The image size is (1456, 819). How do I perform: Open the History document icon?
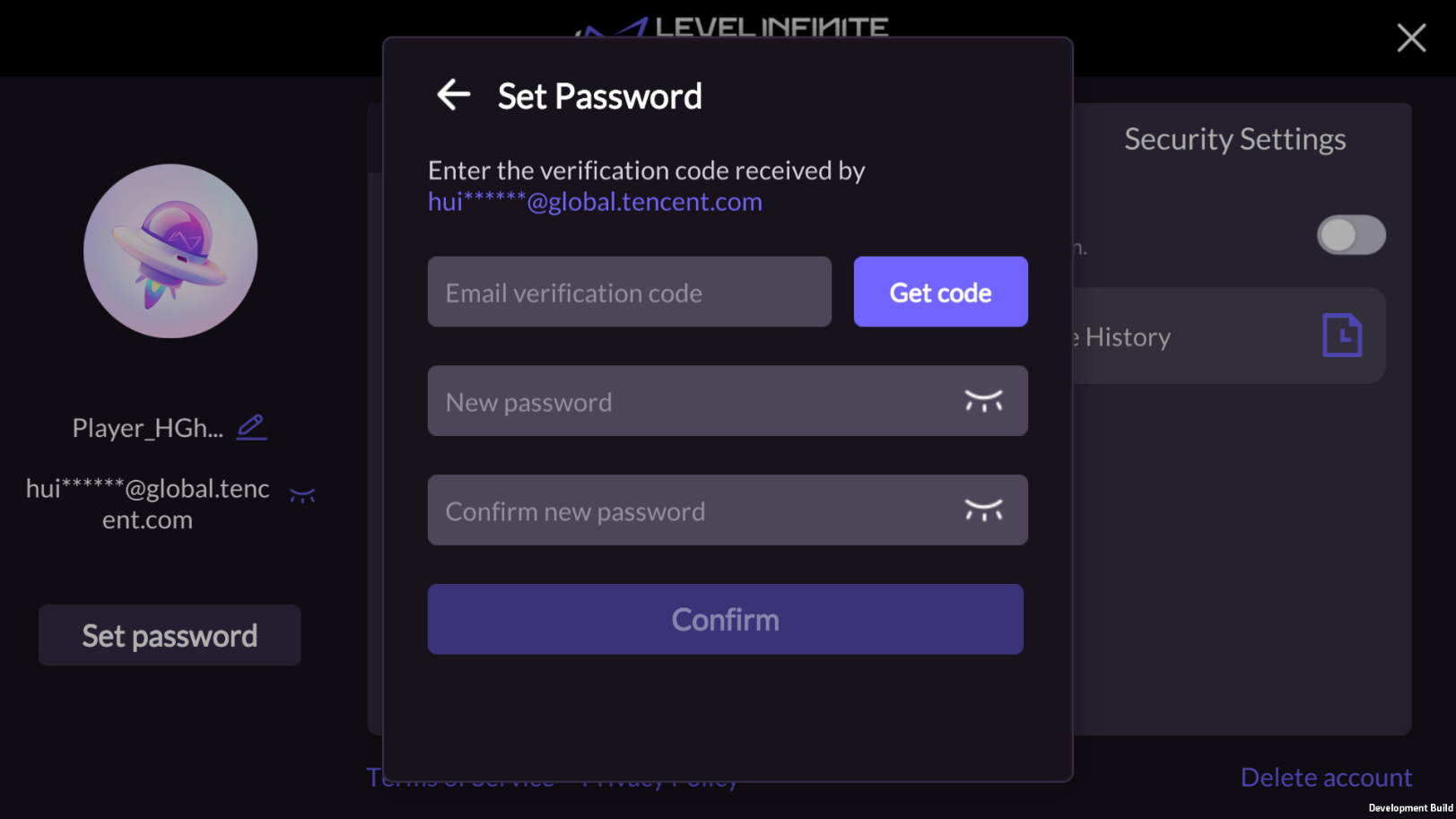pos(1342,336)
